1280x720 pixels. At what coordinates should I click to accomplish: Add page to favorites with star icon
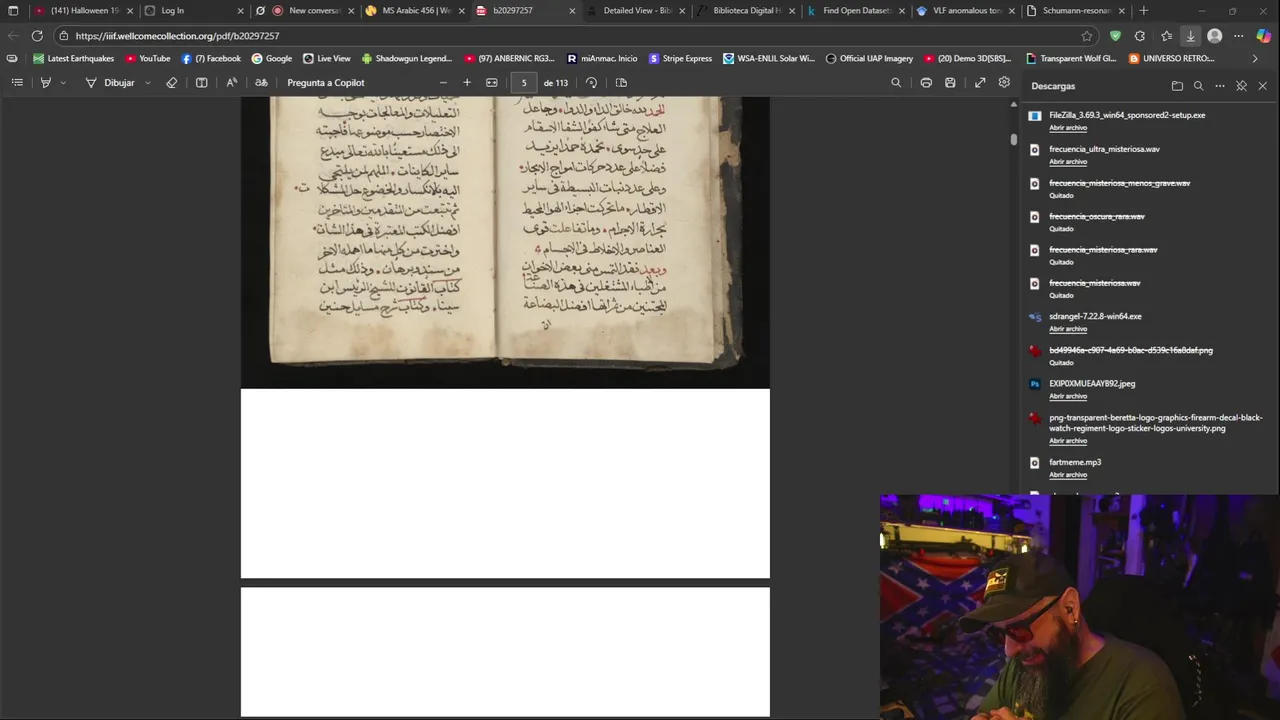click(1087, 36)
